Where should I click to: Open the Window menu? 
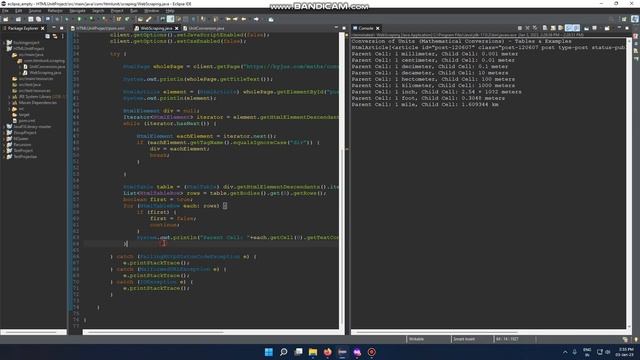pos(151,11)
